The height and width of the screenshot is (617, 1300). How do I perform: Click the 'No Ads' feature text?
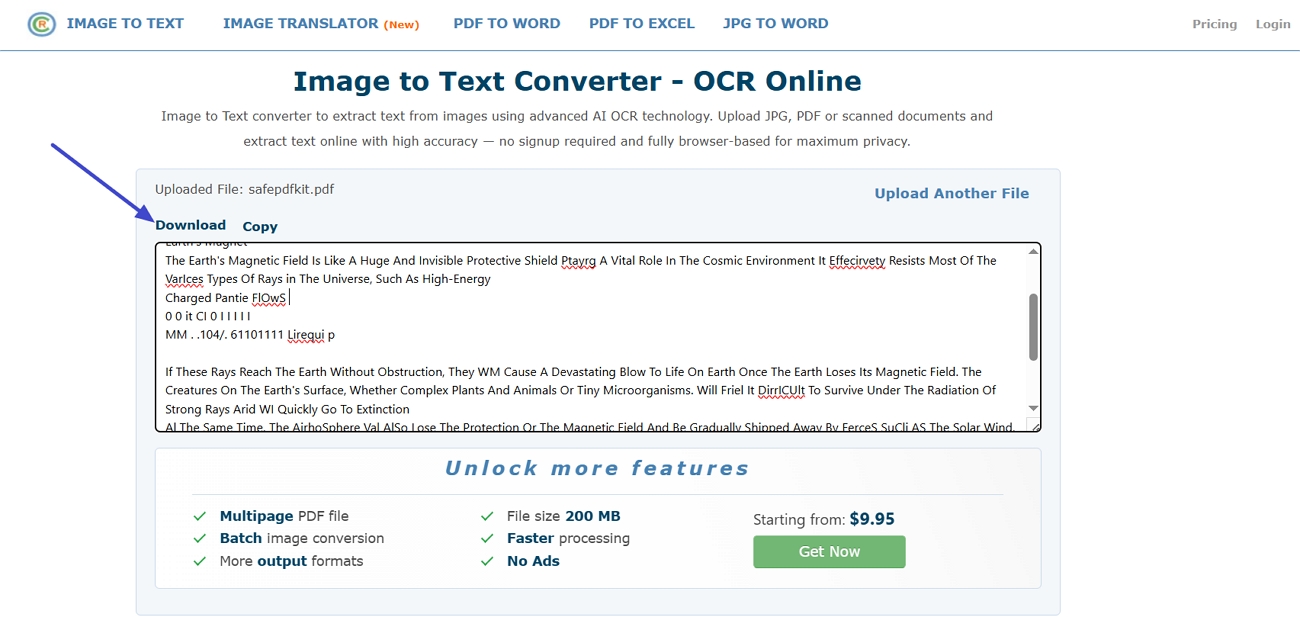(533, 561)
